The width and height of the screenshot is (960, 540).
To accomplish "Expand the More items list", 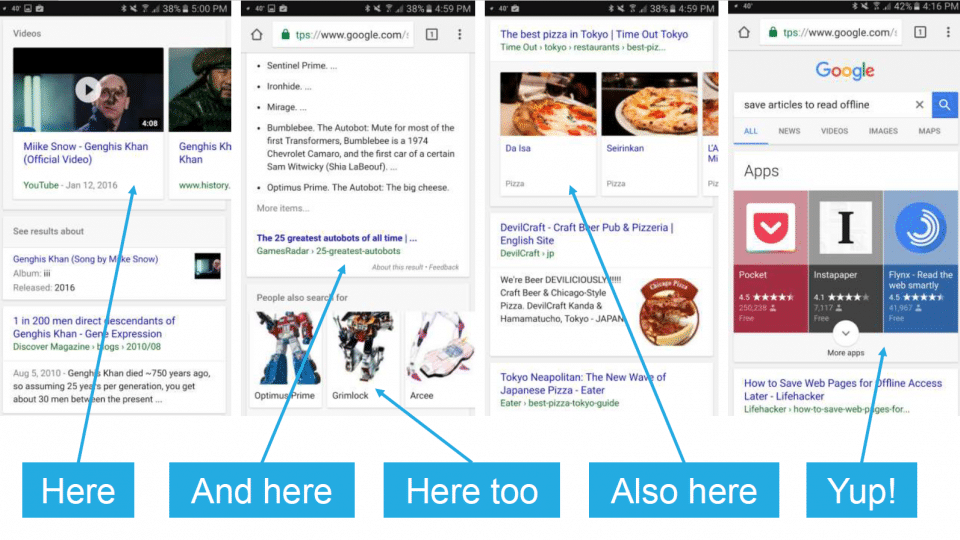I will click(x=283, y=208).
